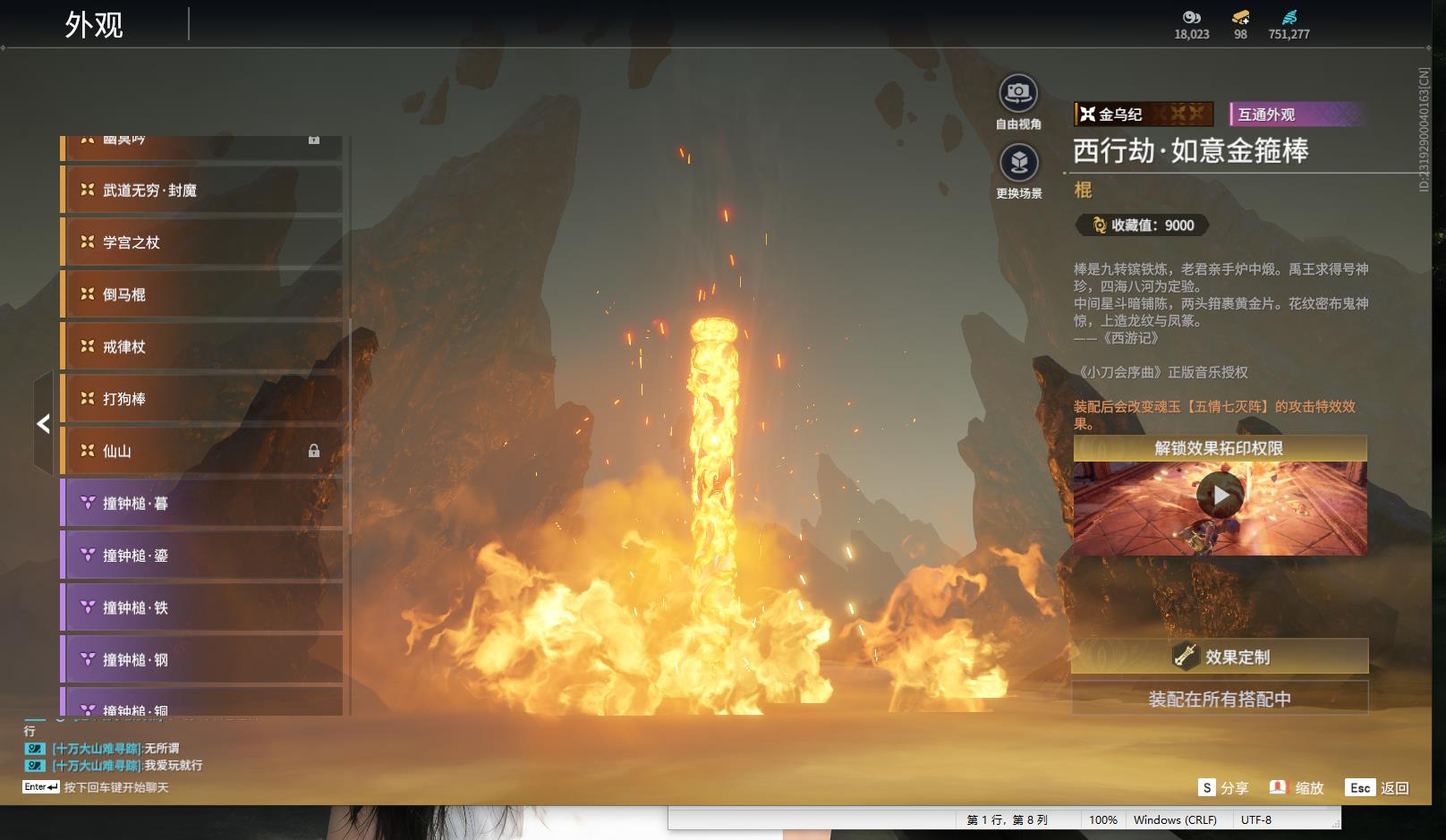1446x840 pixels.
Task: Click 装配在所有搭配中 to equip everywhere
Action: (x=1220, y=699)
